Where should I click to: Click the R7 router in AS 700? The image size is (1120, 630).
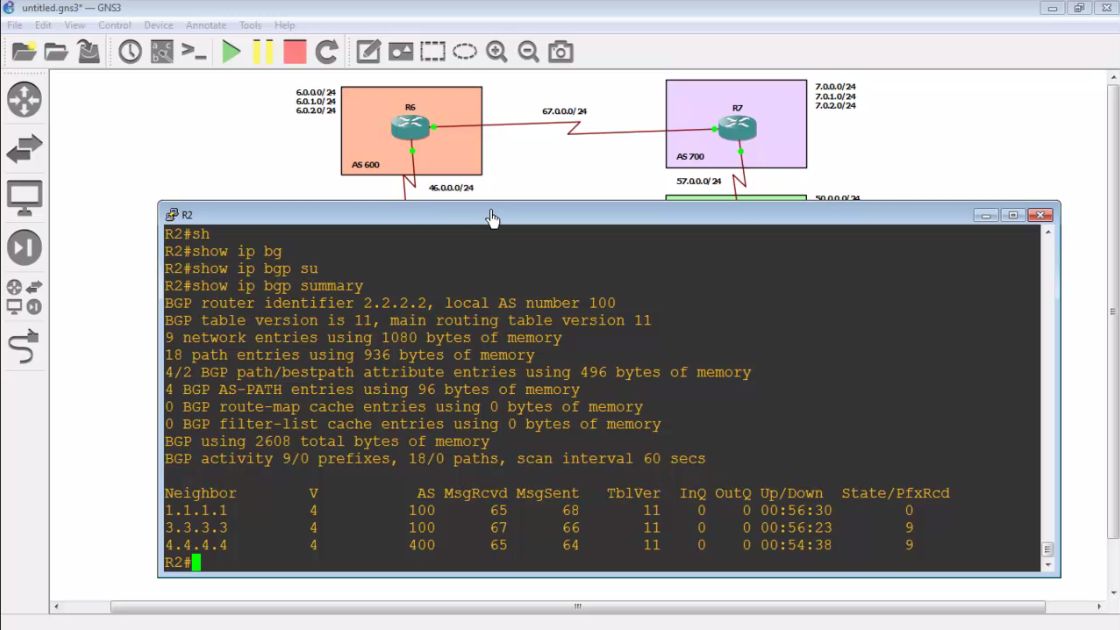coord(737,128)
